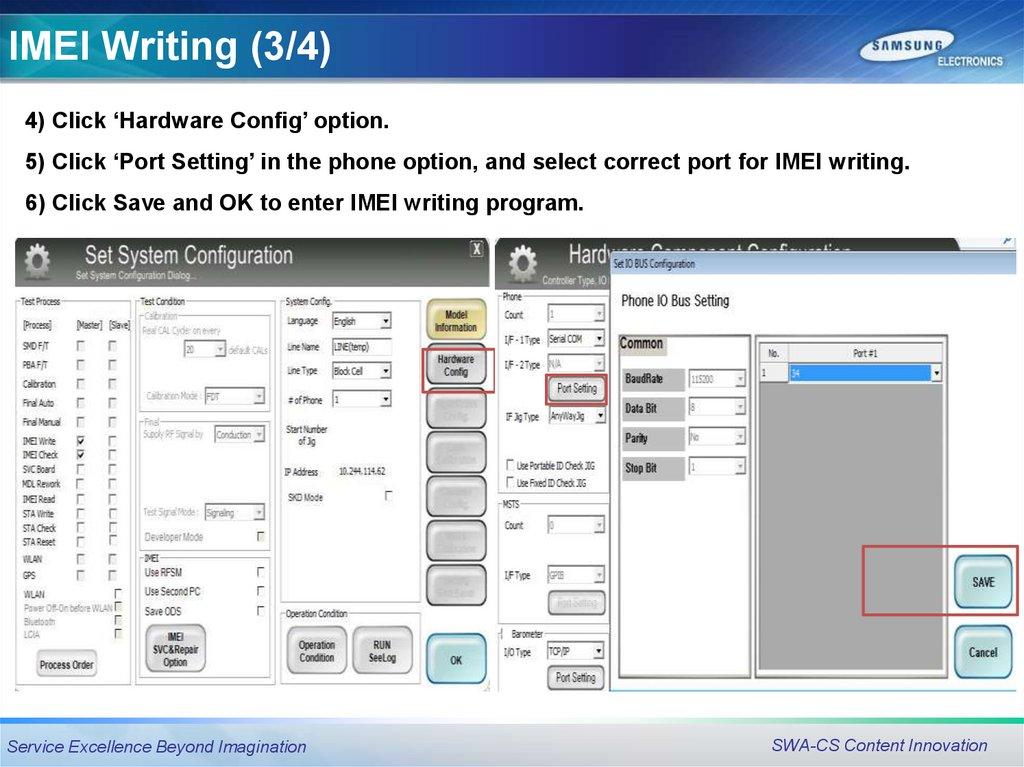Close the Set System Configuration dialog

(477, 249)
